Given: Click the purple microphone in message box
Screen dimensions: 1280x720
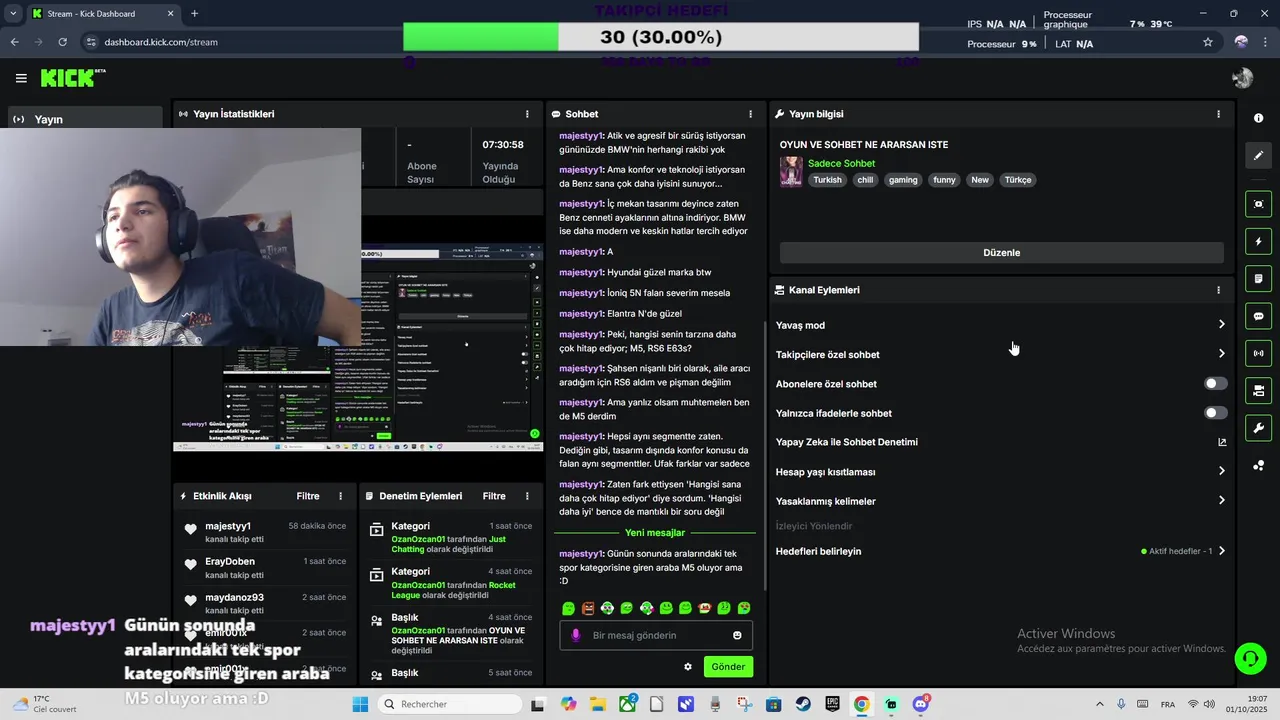Looking at the screenshot, I should point(575,635).
